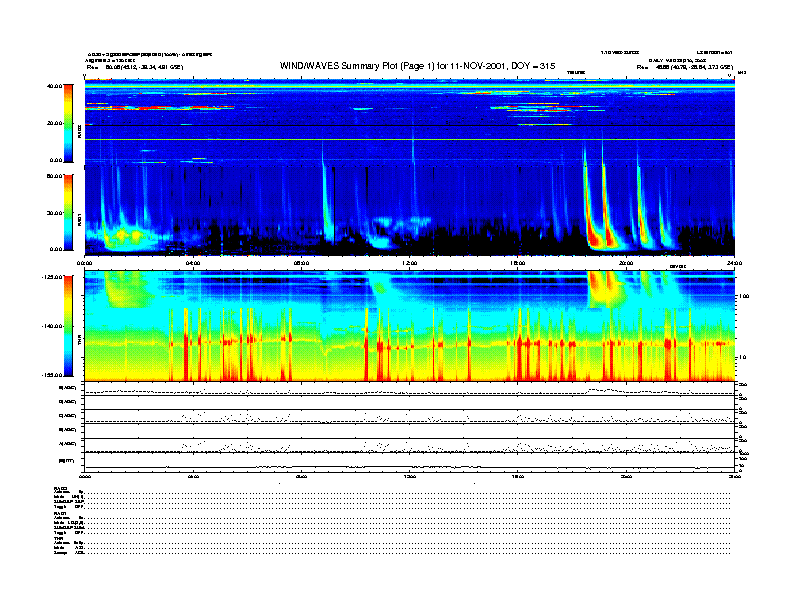Click the 24:00 tick label below RAD1 panel
Image resolution: width=792 pixels, height=612 pixels.
734,263
